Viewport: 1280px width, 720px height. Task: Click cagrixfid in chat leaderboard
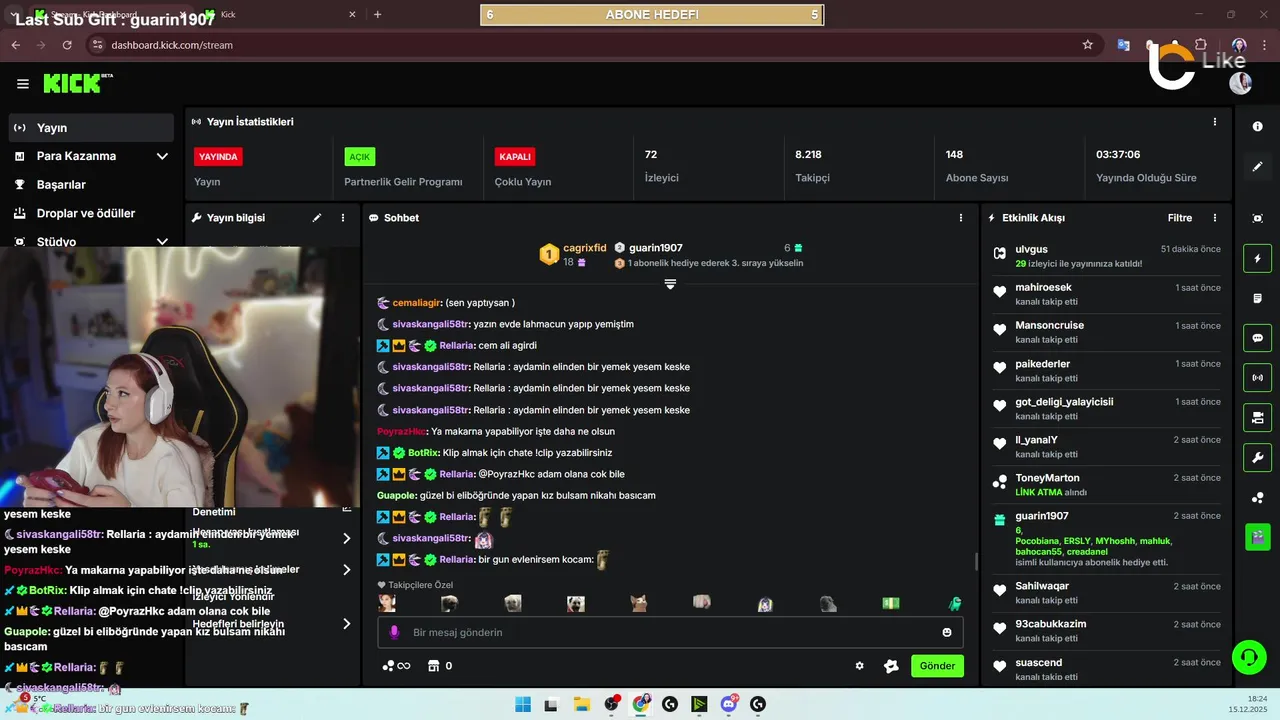[585, 248]
